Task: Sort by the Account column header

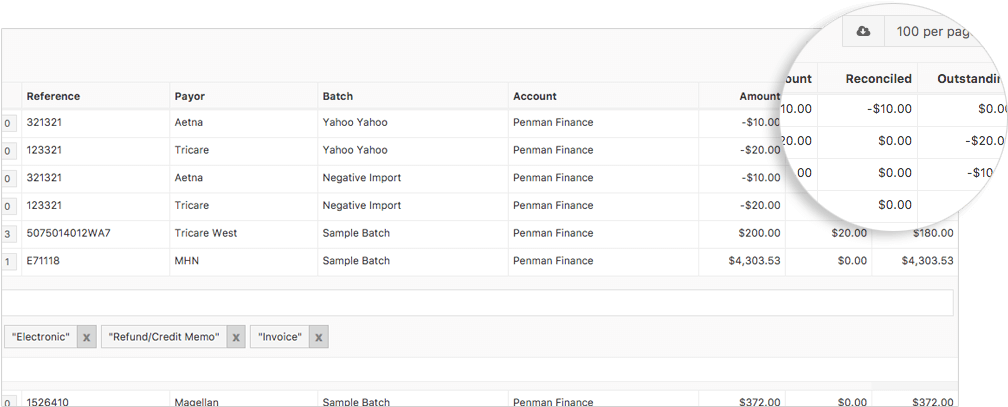Action: tap(535, 96)
